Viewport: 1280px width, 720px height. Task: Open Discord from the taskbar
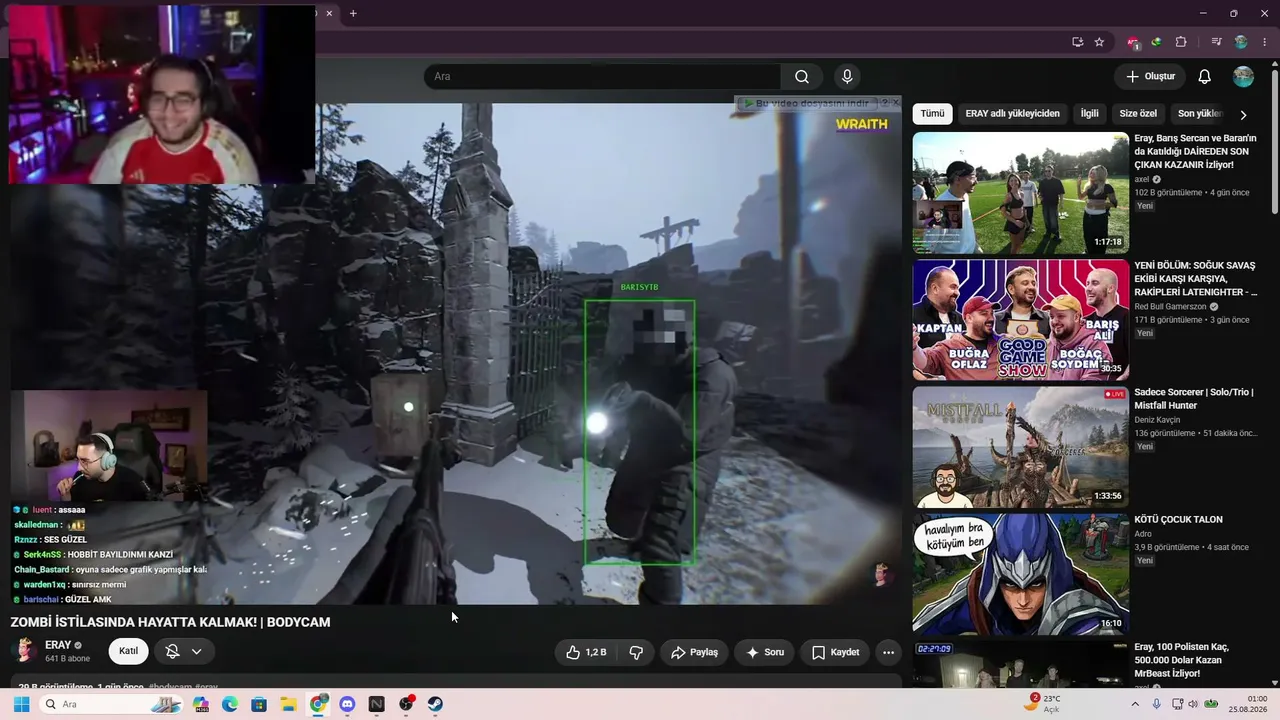coord(347,704)
